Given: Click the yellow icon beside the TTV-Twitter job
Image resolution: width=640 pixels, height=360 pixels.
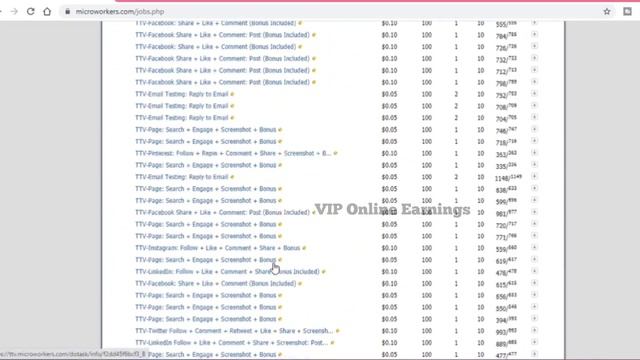Looking at the screenshot, I should [x=338, y=331].
